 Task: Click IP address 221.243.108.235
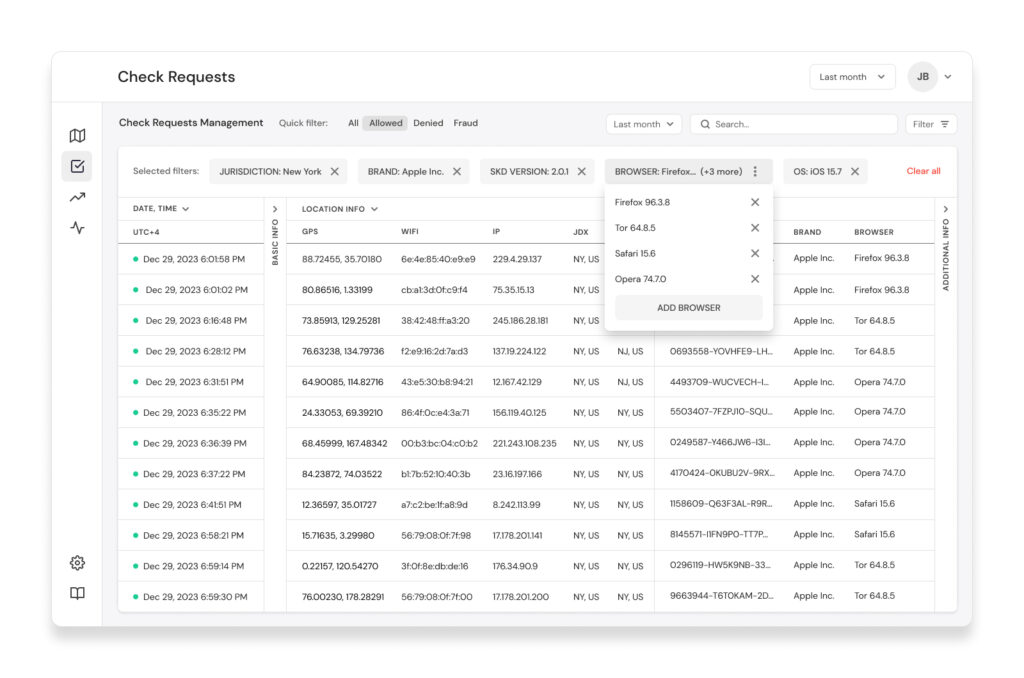click(x=524, y=444)
